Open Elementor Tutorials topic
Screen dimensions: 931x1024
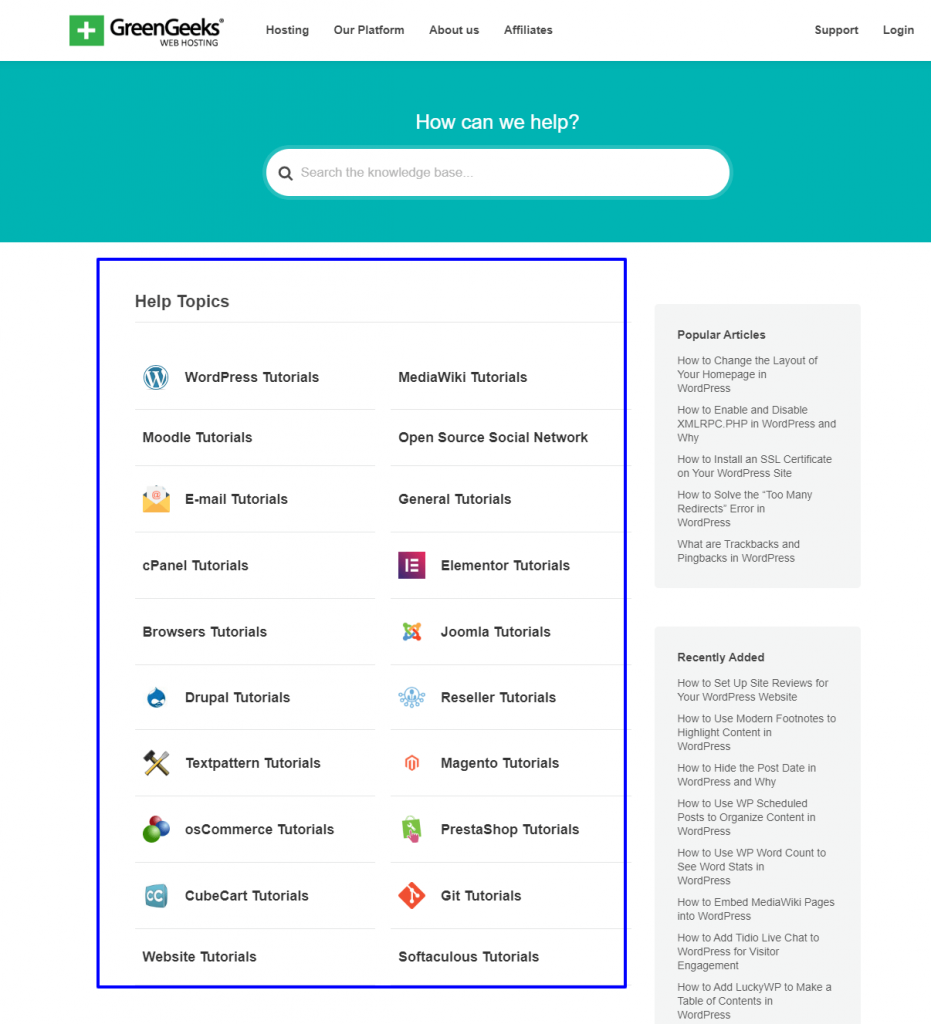505,566
